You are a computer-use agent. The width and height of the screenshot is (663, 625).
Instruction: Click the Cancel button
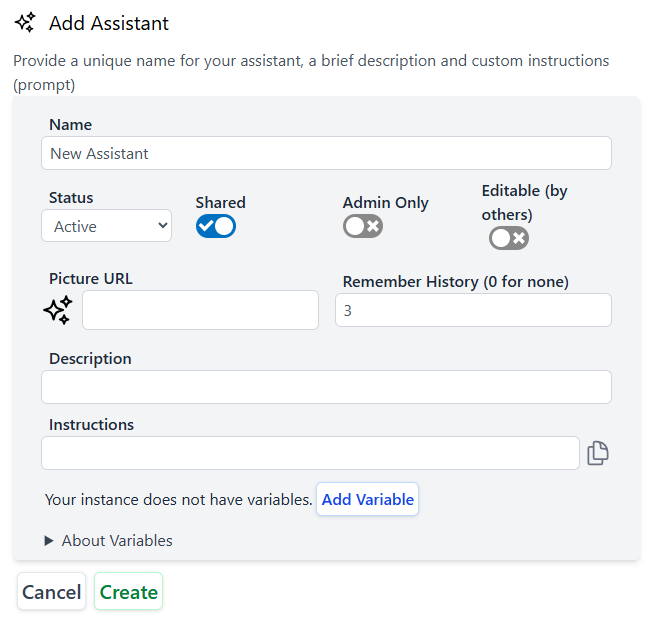[52, 592]
